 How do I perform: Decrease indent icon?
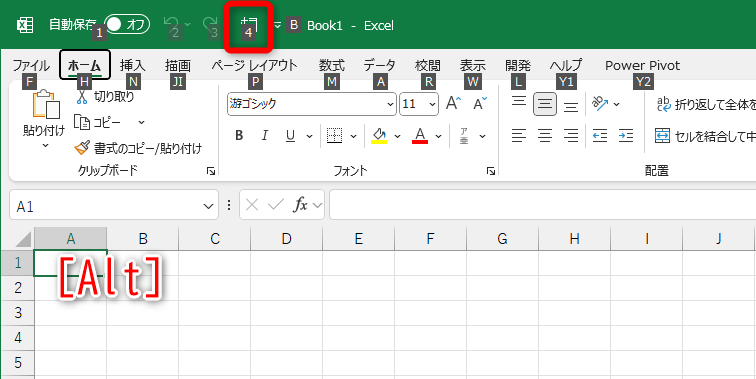600,136
